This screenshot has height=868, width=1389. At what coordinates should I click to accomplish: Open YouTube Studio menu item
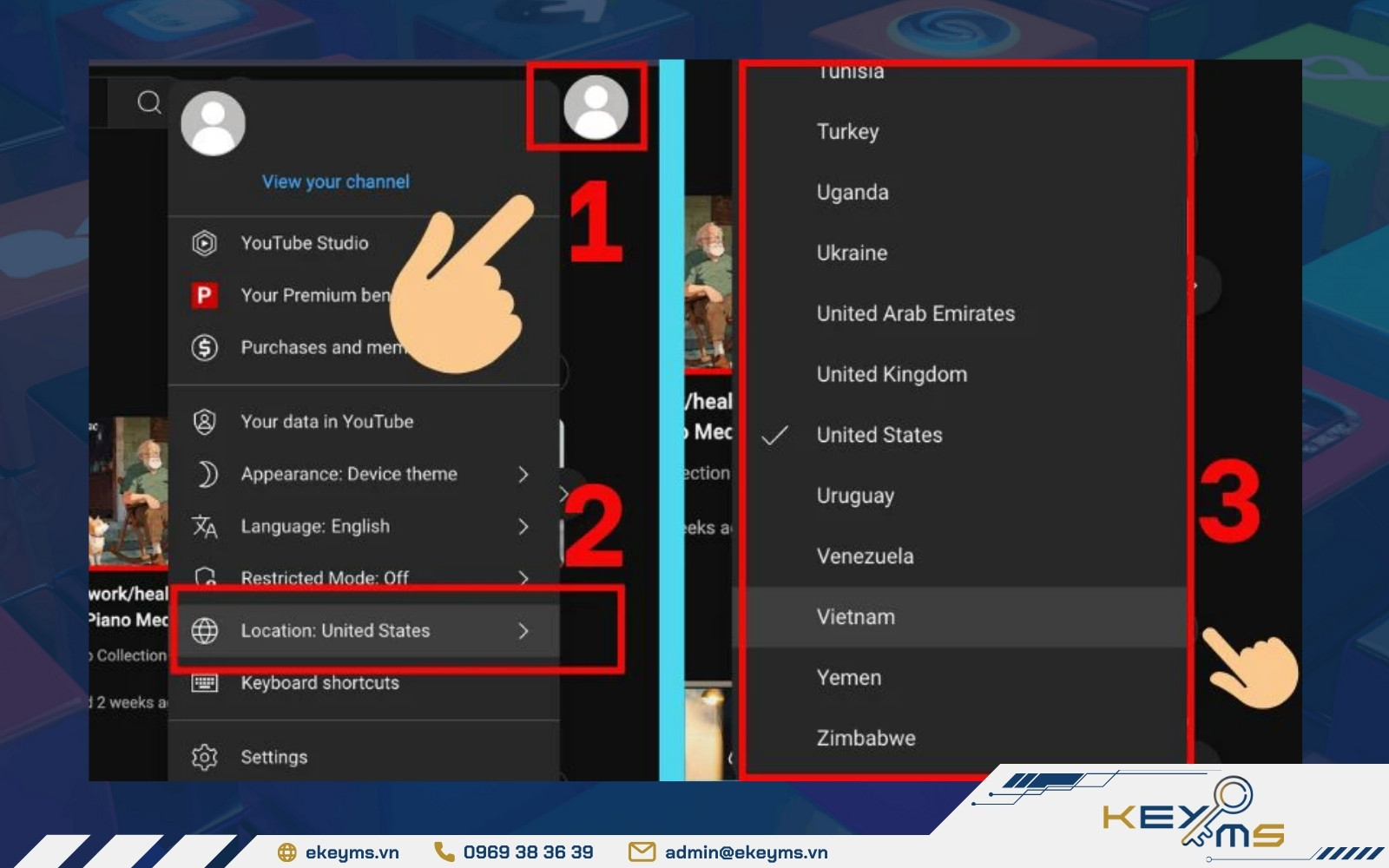click(364, 243)
